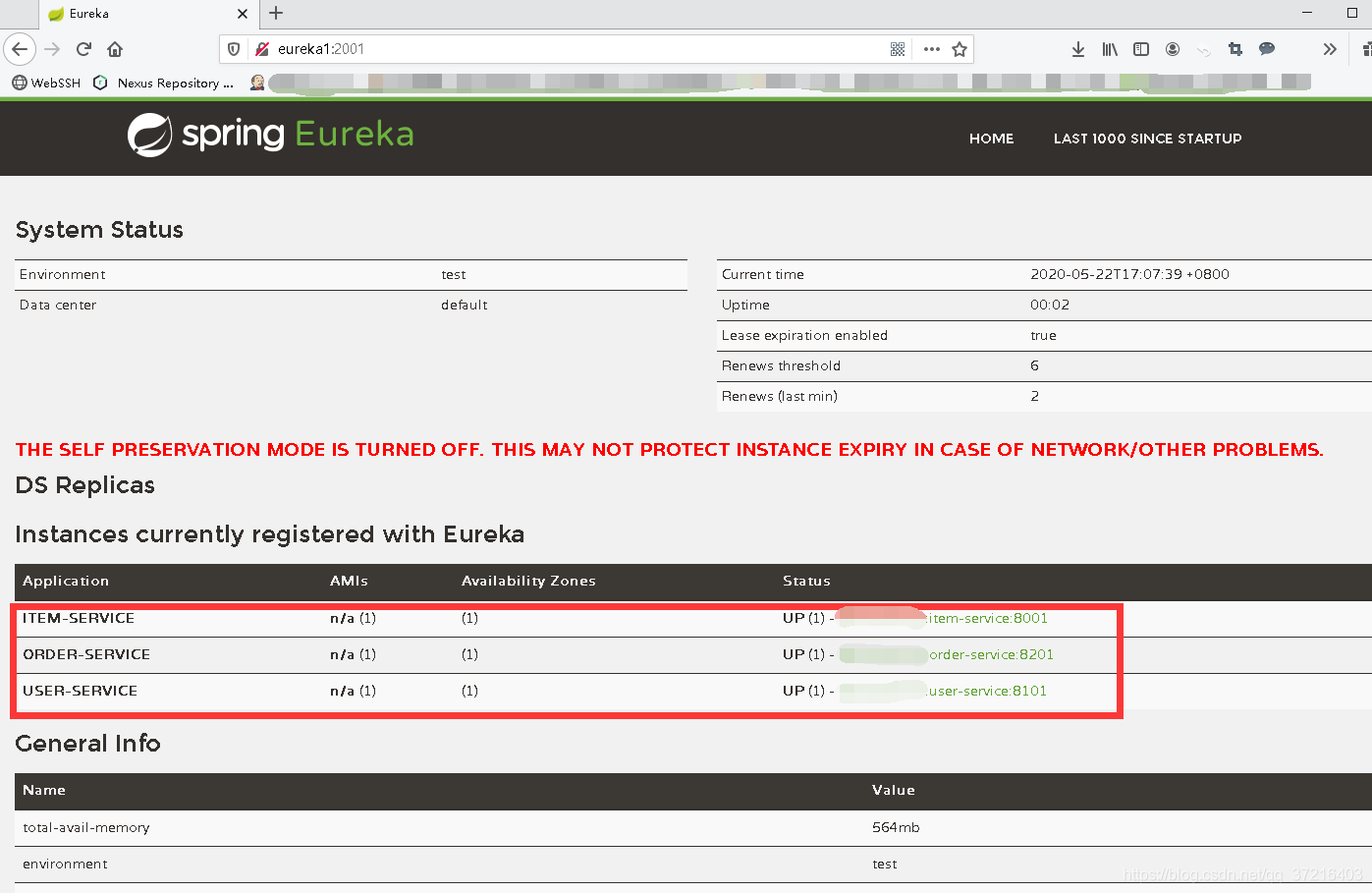
Task: Close the Eureka tab
Action: click(243, 14)
